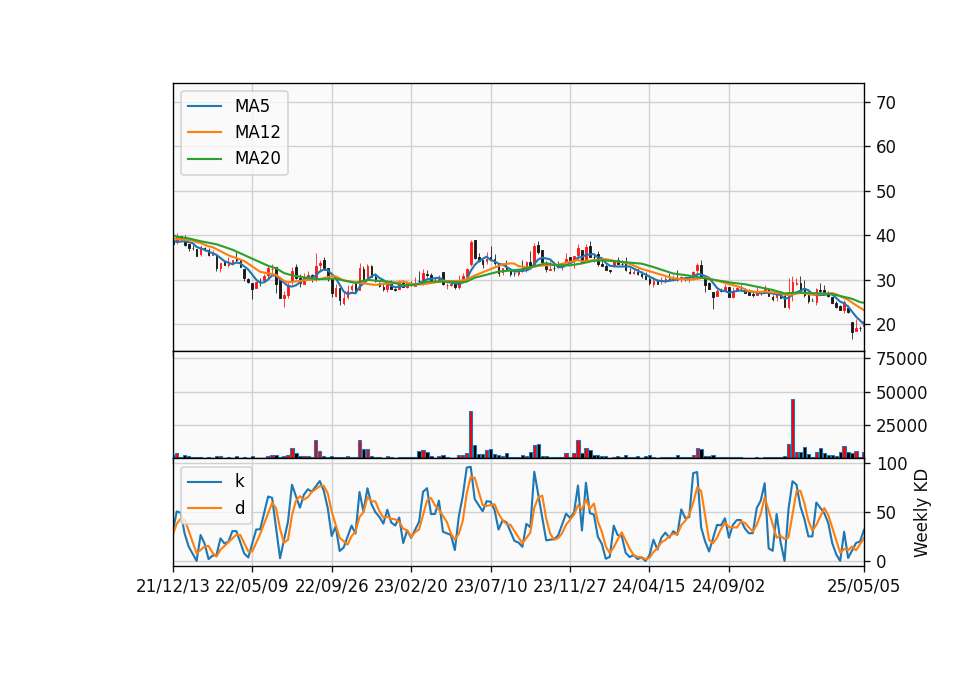960x690 pixels.
Task: Click the price axis value 20
Action: click(886, 325)
